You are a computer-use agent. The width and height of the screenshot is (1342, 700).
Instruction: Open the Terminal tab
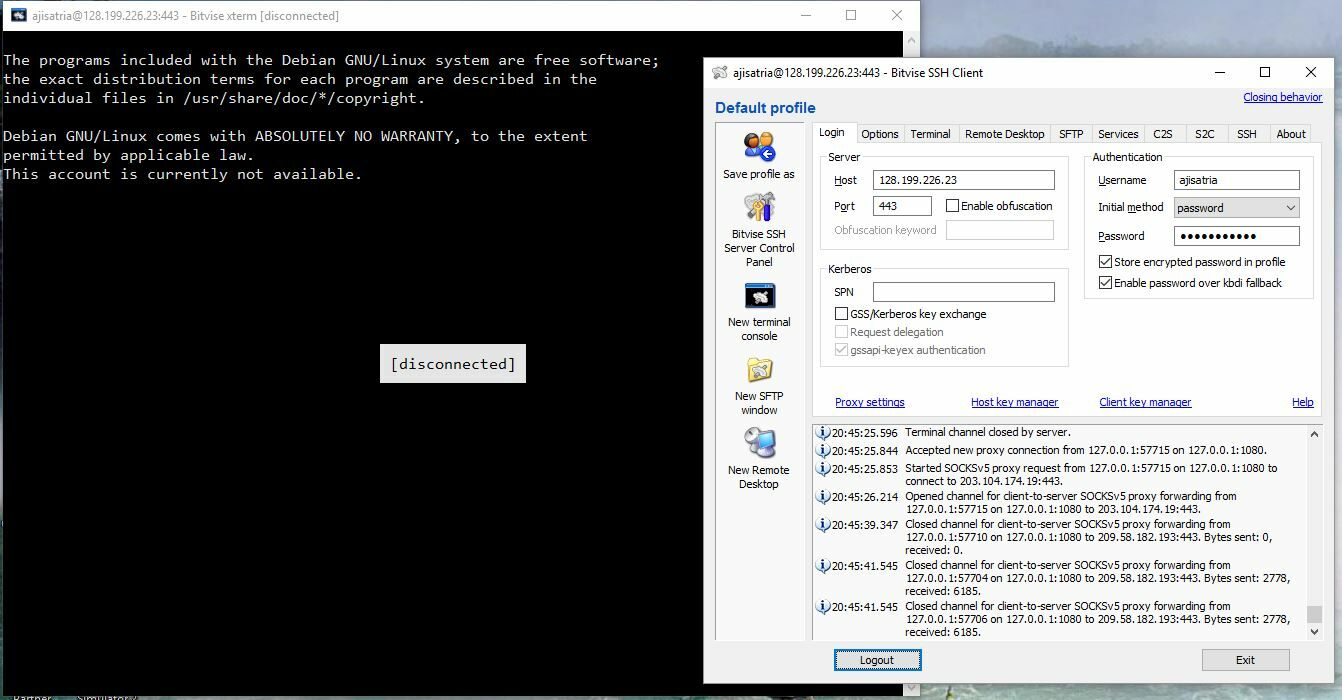pyautogui.click(x=930, y=134)
